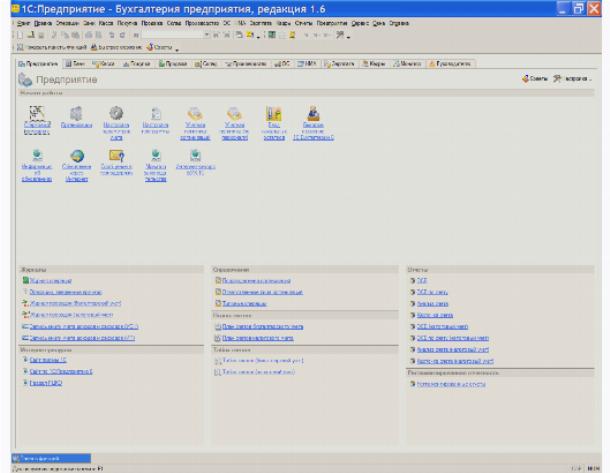Switch to the Продажа tab
The image size is (610, 473).
pyautogui.click(x=173, y=64)
